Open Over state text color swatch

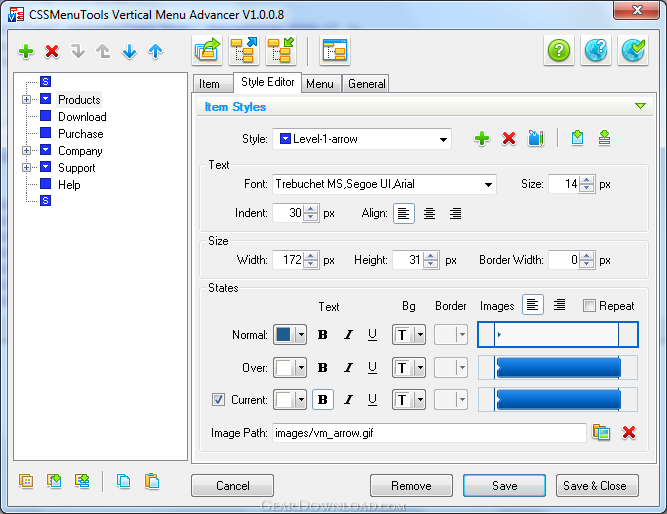tap(290, 368)
